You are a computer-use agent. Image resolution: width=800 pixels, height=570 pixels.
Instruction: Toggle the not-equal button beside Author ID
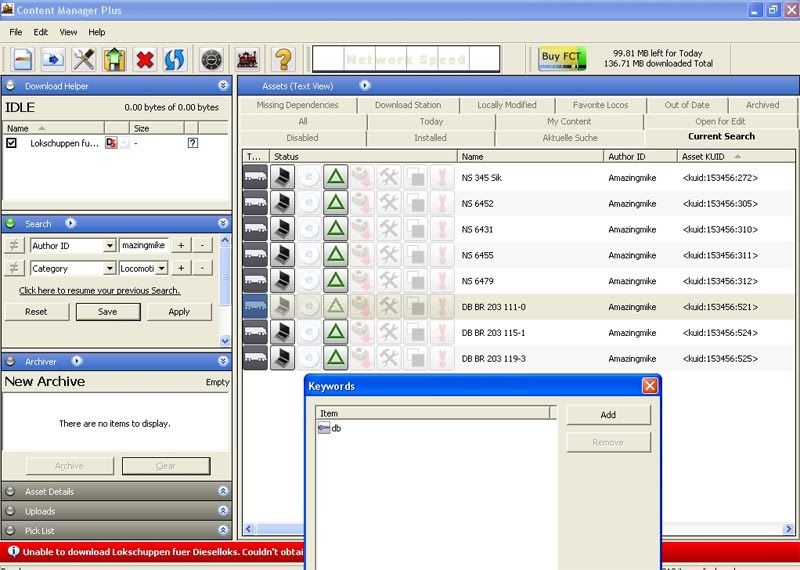click(x=14, y=245)
